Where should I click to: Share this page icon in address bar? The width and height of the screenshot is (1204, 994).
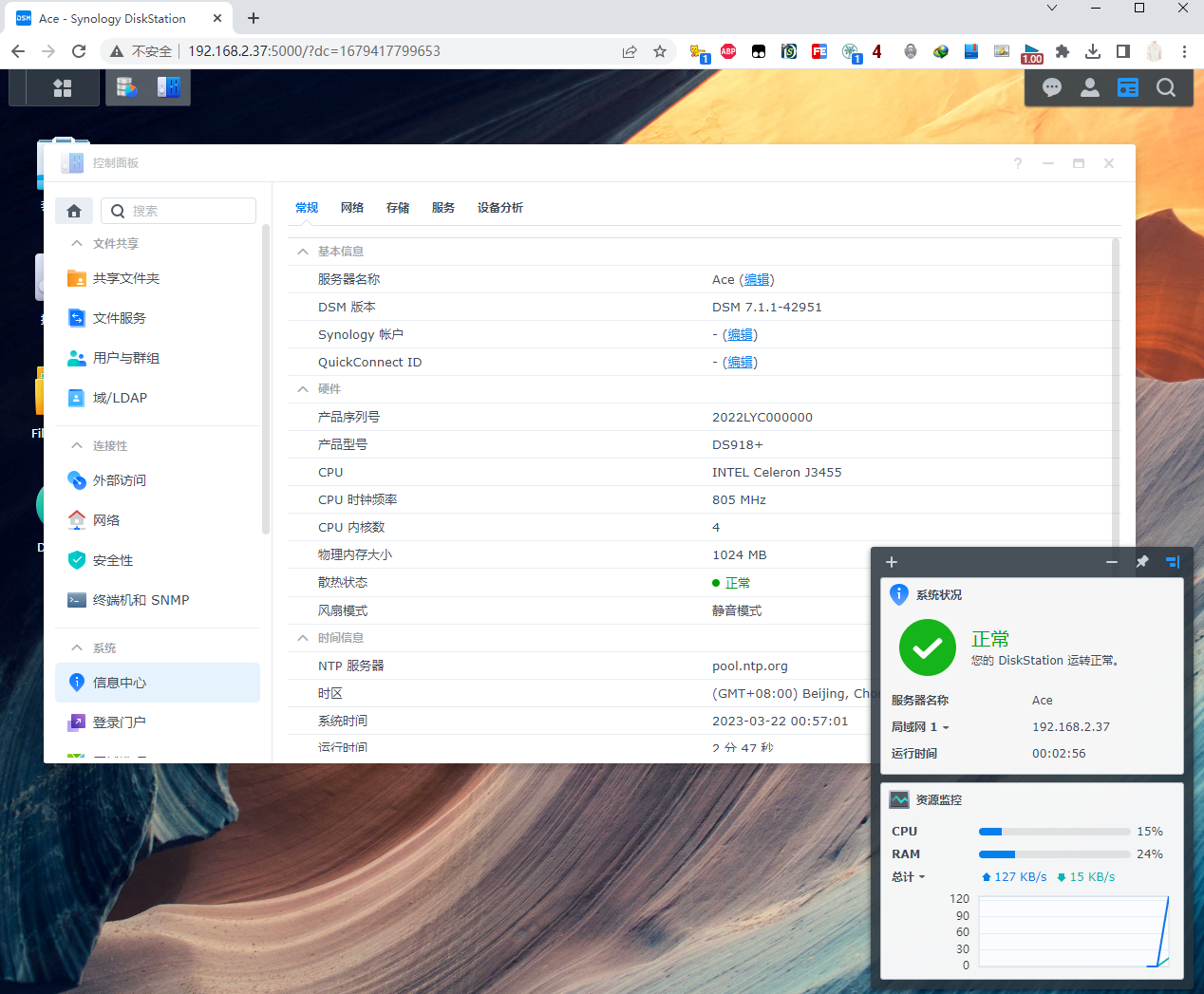coord(630,51)
